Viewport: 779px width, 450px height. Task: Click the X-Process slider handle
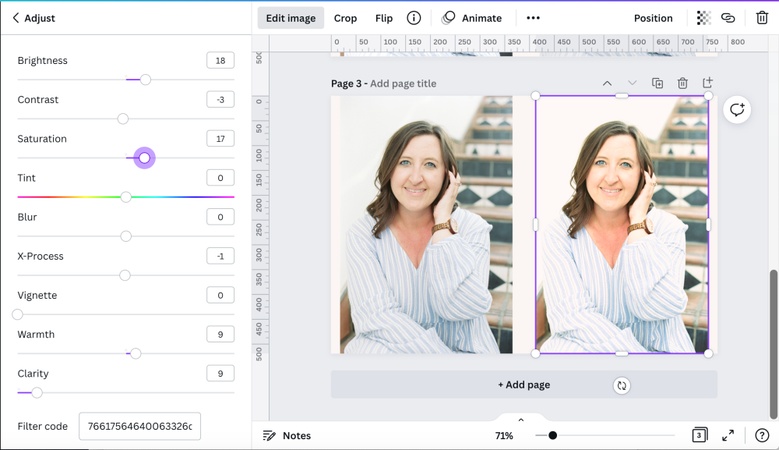pyautogui.click(x=125, y=275)
